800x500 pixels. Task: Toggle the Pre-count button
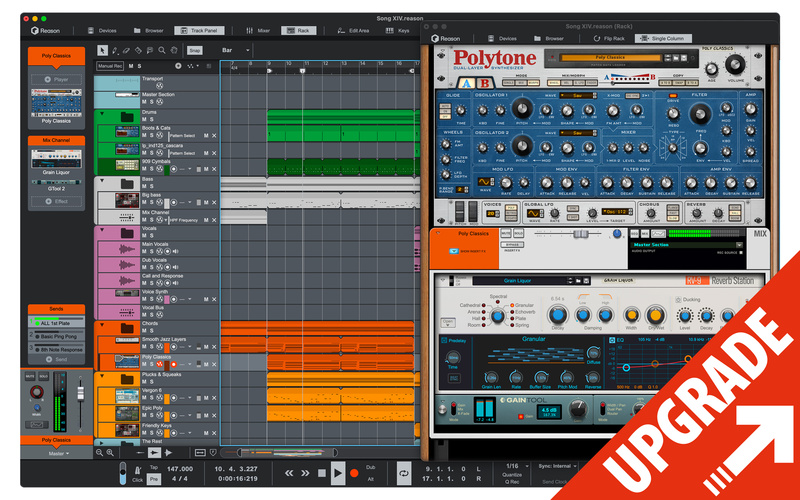(154, 479)
